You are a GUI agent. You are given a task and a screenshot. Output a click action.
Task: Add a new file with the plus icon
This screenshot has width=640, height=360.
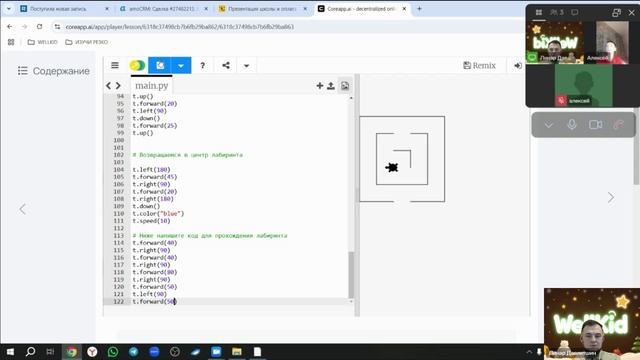tap(320, 86)
